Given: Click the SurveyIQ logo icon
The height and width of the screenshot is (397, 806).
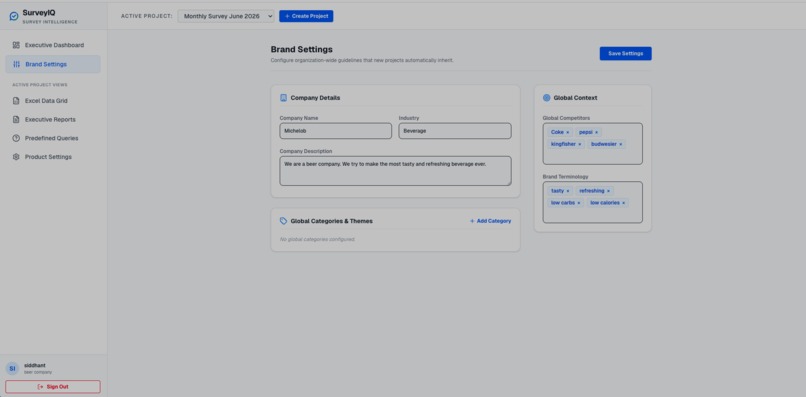Looking at the screenshot, I should click(14, 16).
